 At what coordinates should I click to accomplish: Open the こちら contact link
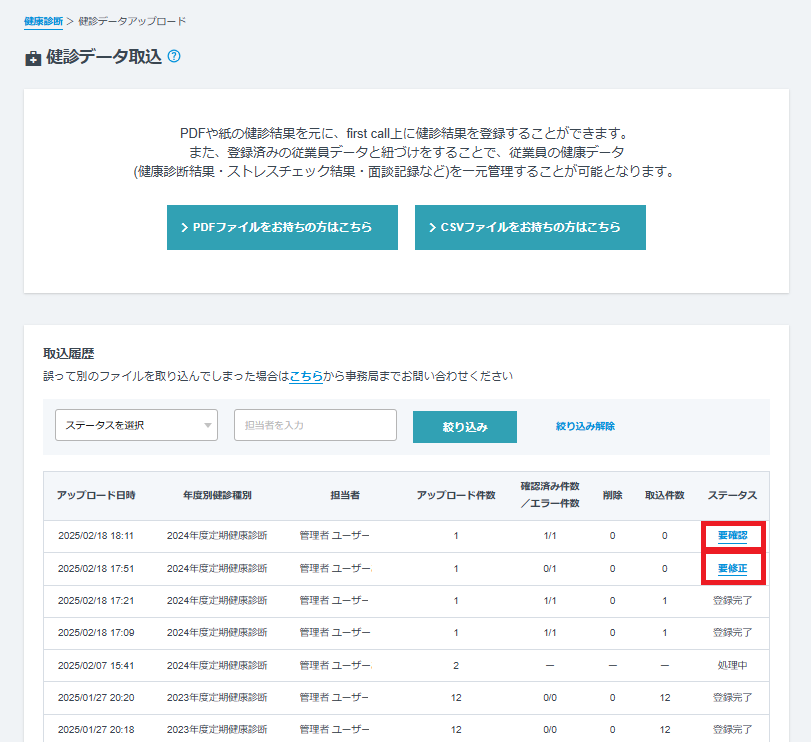click(x=306, y=377)
